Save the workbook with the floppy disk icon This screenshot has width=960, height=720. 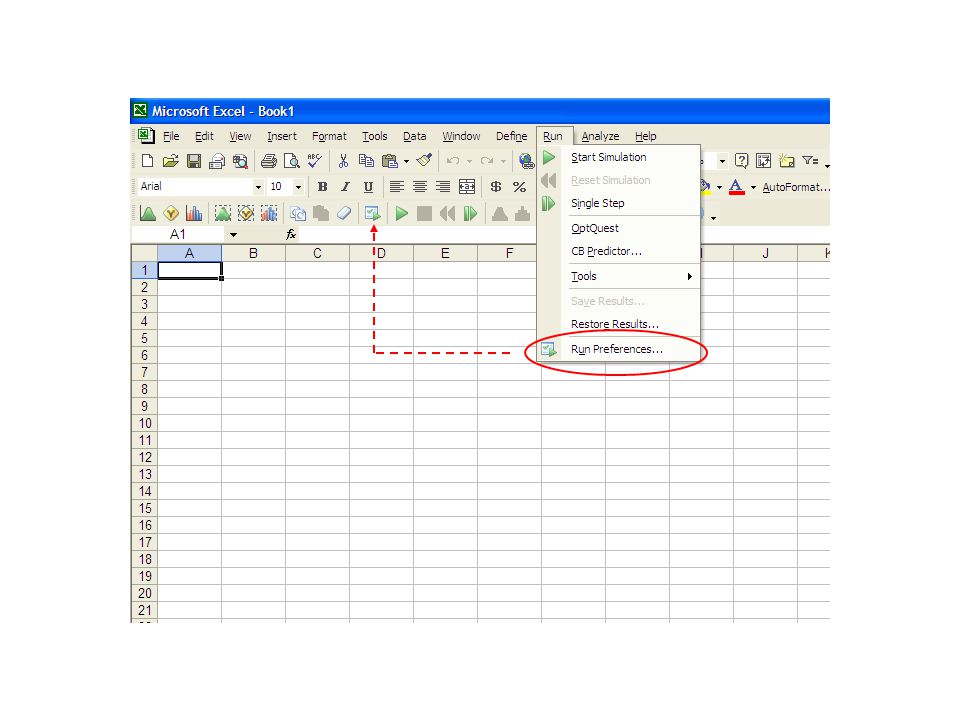(194, 161)
